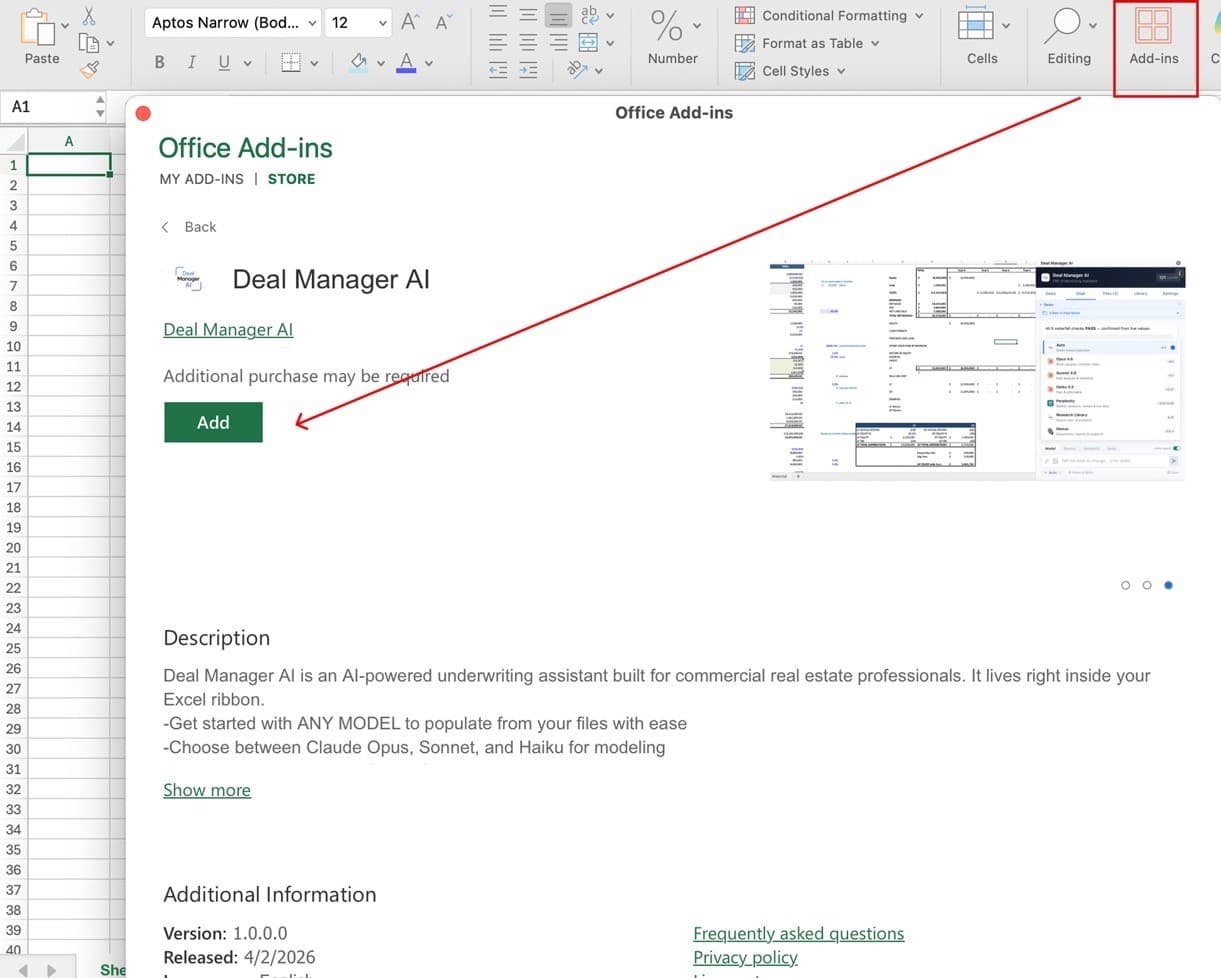Screen dimensions: 1221x978
Task: Click the Cut scissors icon
Action: click(x=89, y=16)
